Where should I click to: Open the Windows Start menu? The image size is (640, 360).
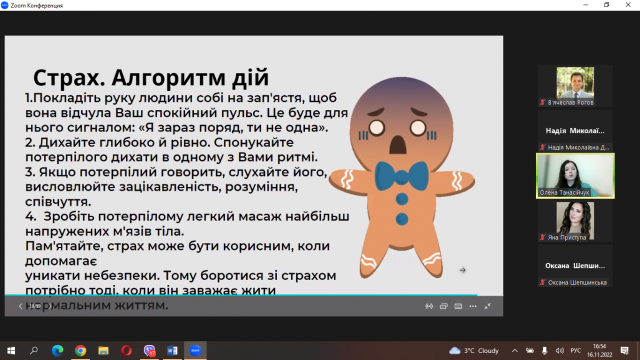[11, 351]
